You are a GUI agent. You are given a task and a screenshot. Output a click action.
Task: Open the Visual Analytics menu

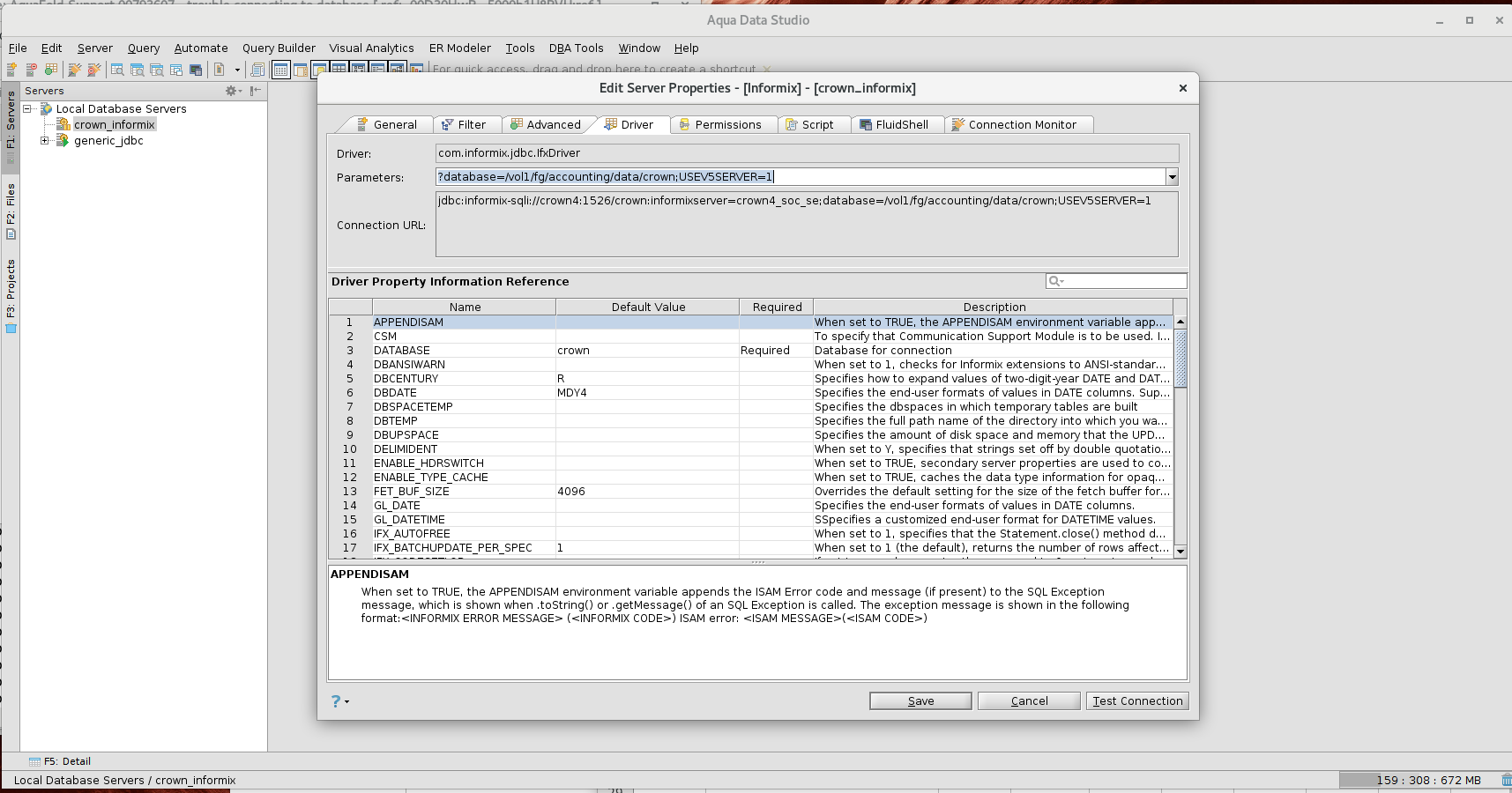371,48
